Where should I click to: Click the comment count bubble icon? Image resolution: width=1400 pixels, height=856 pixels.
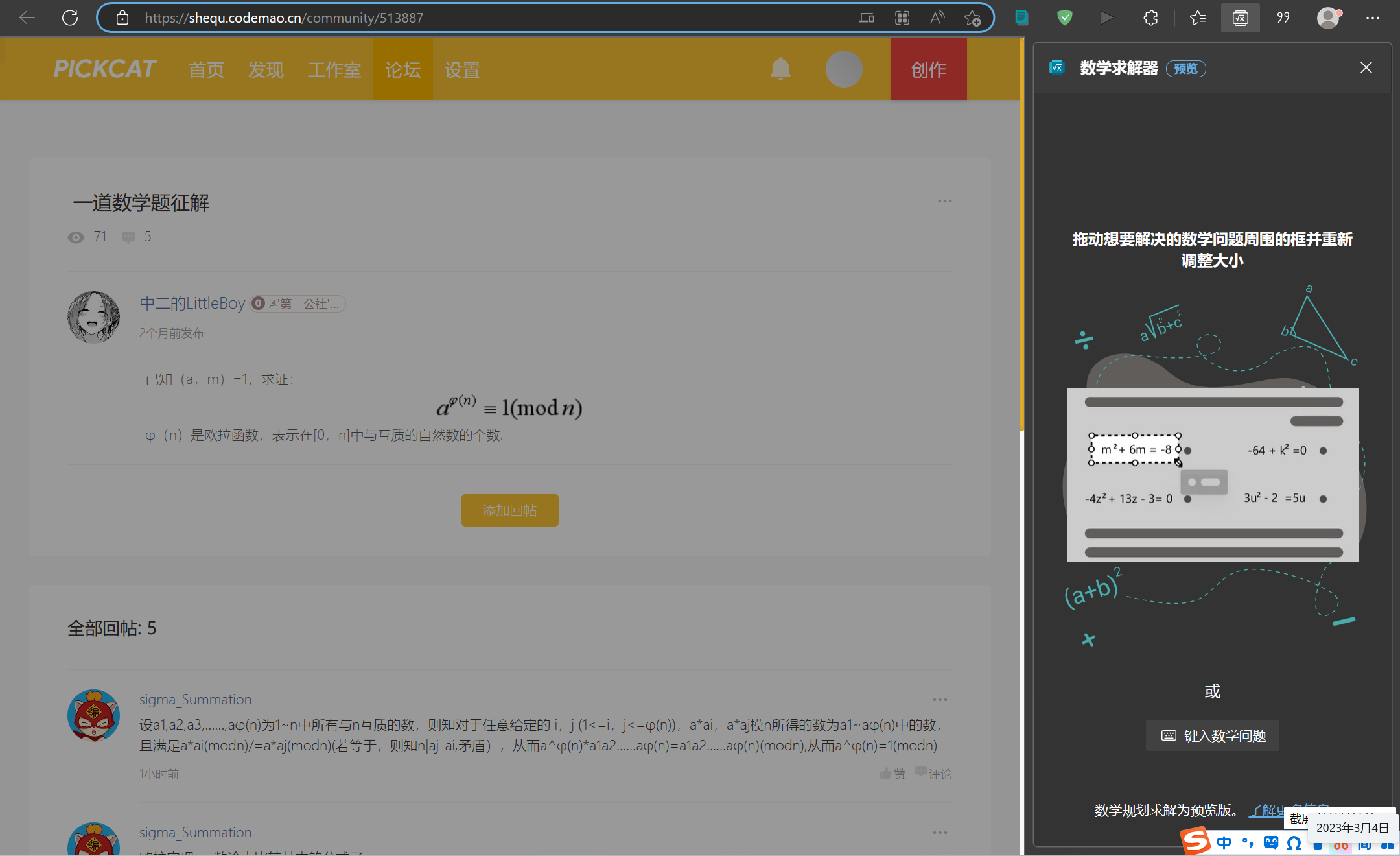point(129,237)
